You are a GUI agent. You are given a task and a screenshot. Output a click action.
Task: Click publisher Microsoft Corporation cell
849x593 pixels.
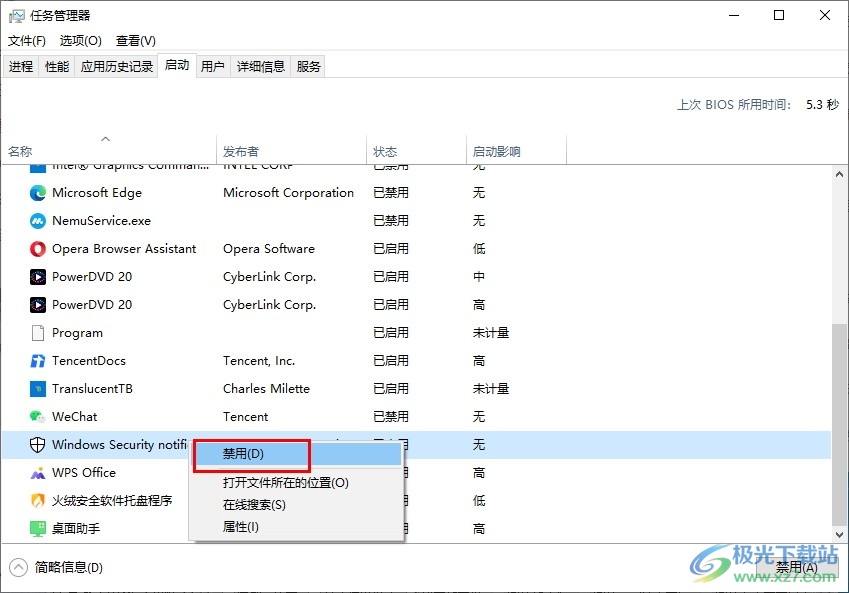288,193
